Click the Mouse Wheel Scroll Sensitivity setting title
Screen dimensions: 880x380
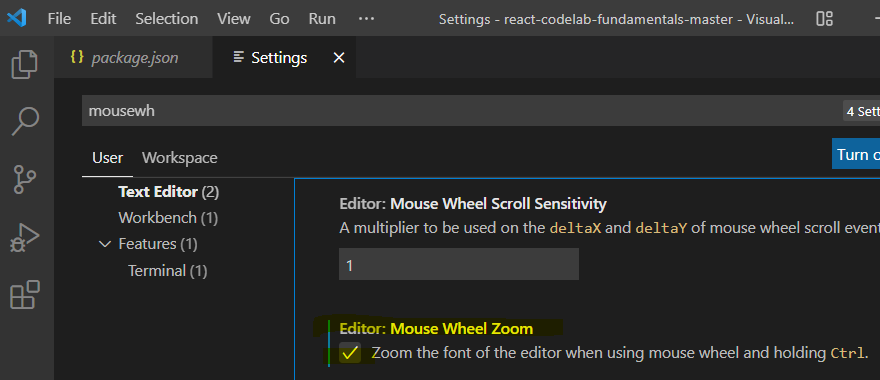(473, 203)
